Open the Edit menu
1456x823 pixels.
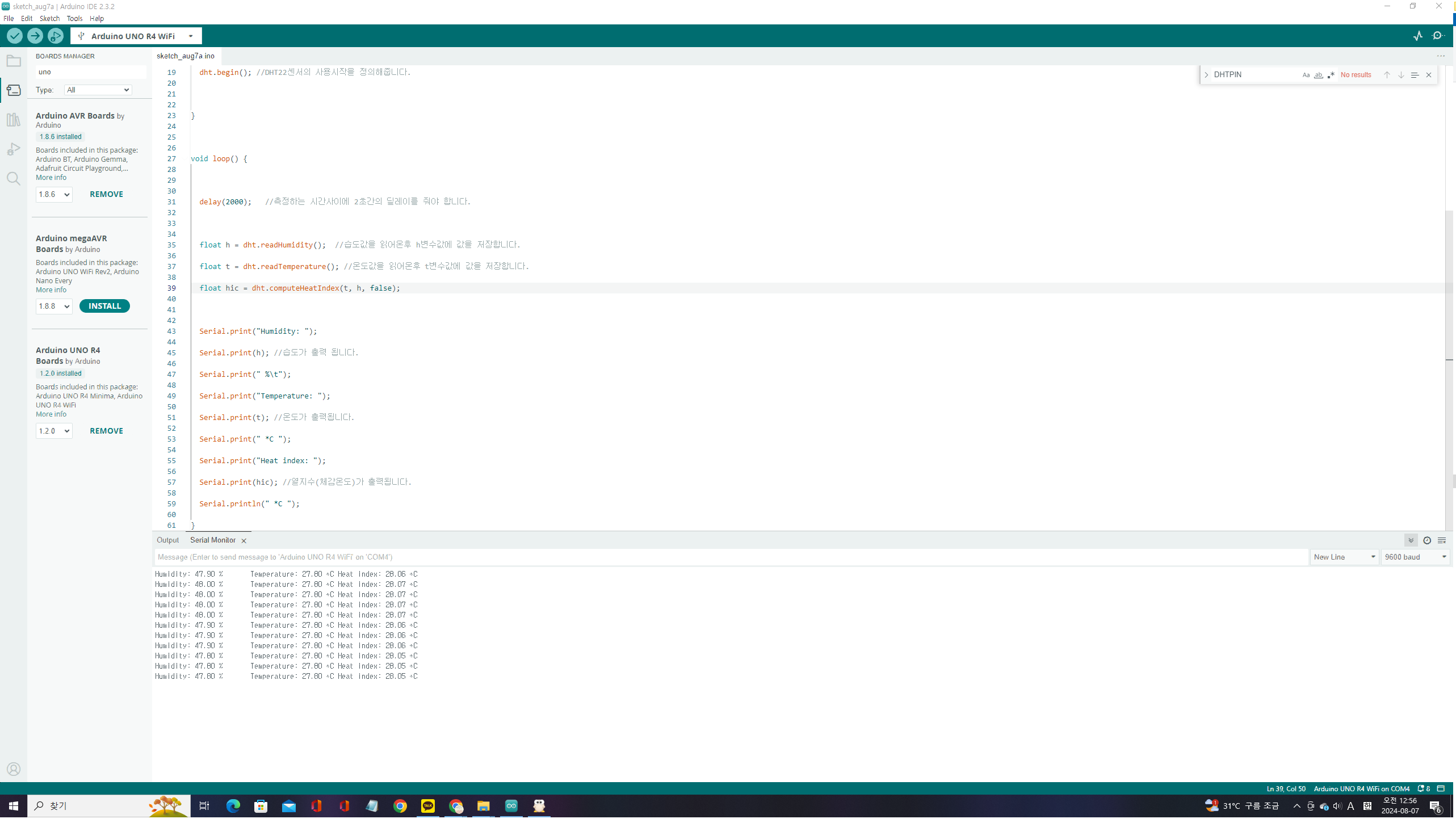click(x=27, y=19)
